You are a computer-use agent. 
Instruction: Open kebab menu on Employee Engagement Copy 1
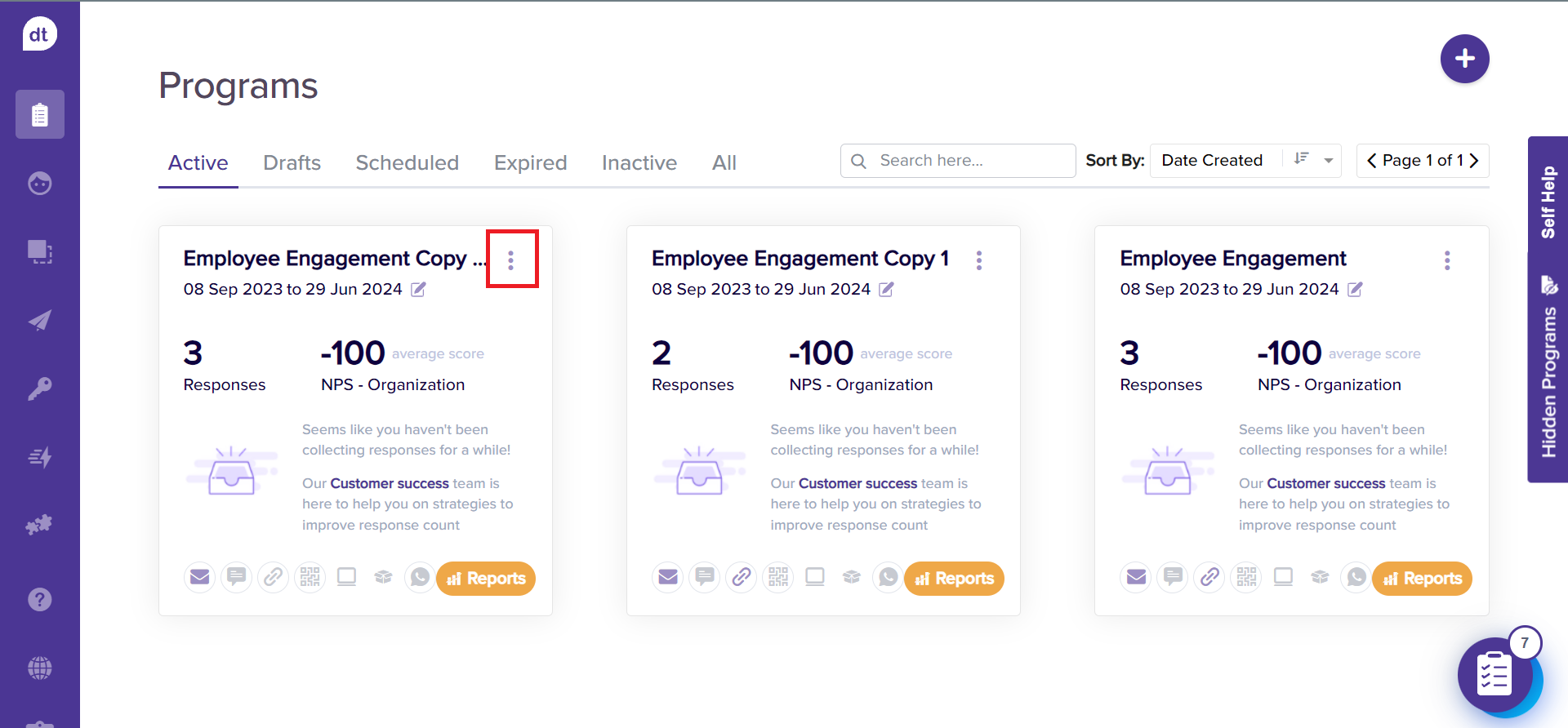(978, 260)
